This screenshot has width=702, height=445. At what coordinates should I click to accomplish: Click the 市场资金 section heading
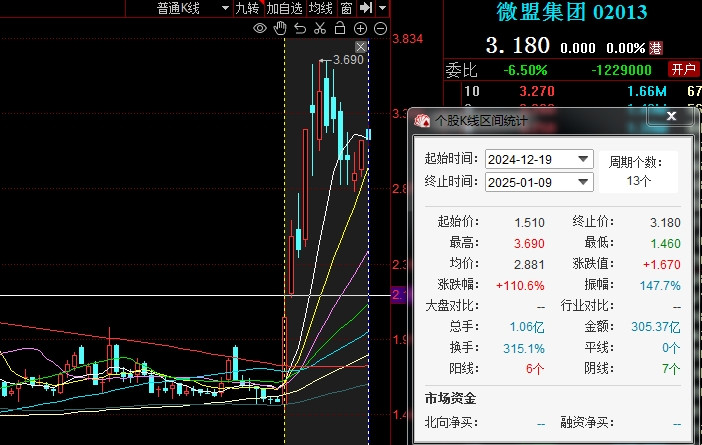point(450,398)
